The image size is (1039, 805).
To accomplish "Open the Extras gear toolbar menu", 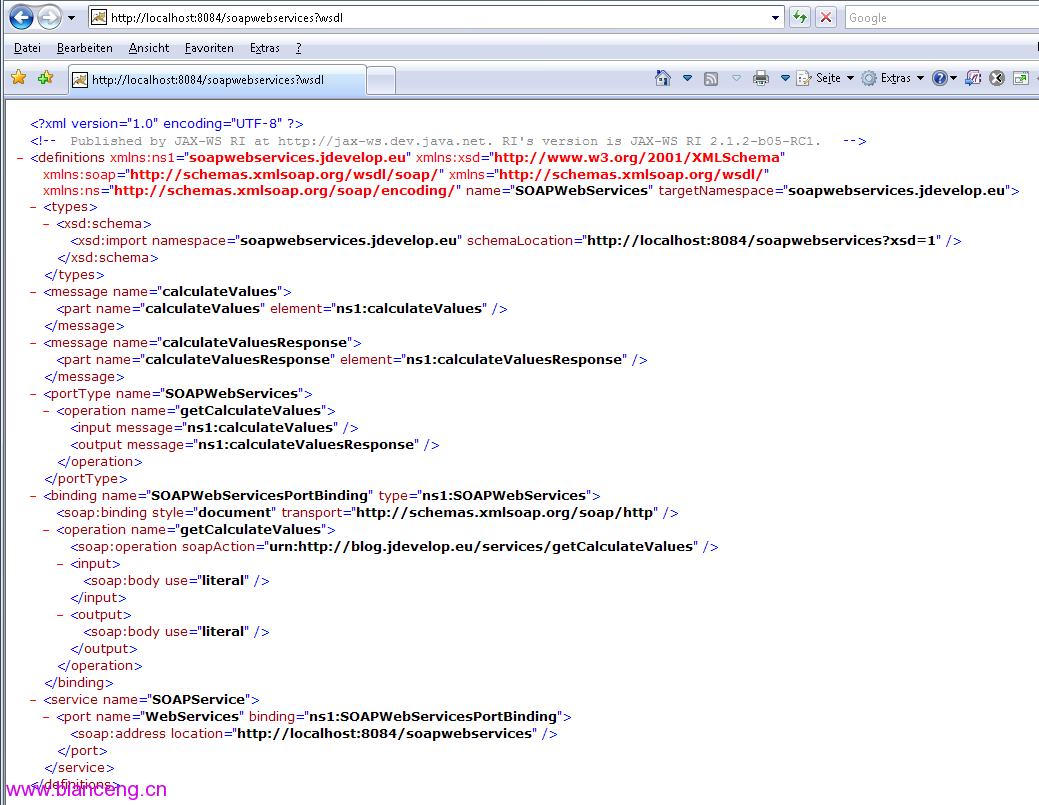I will [x=892, y=78].
